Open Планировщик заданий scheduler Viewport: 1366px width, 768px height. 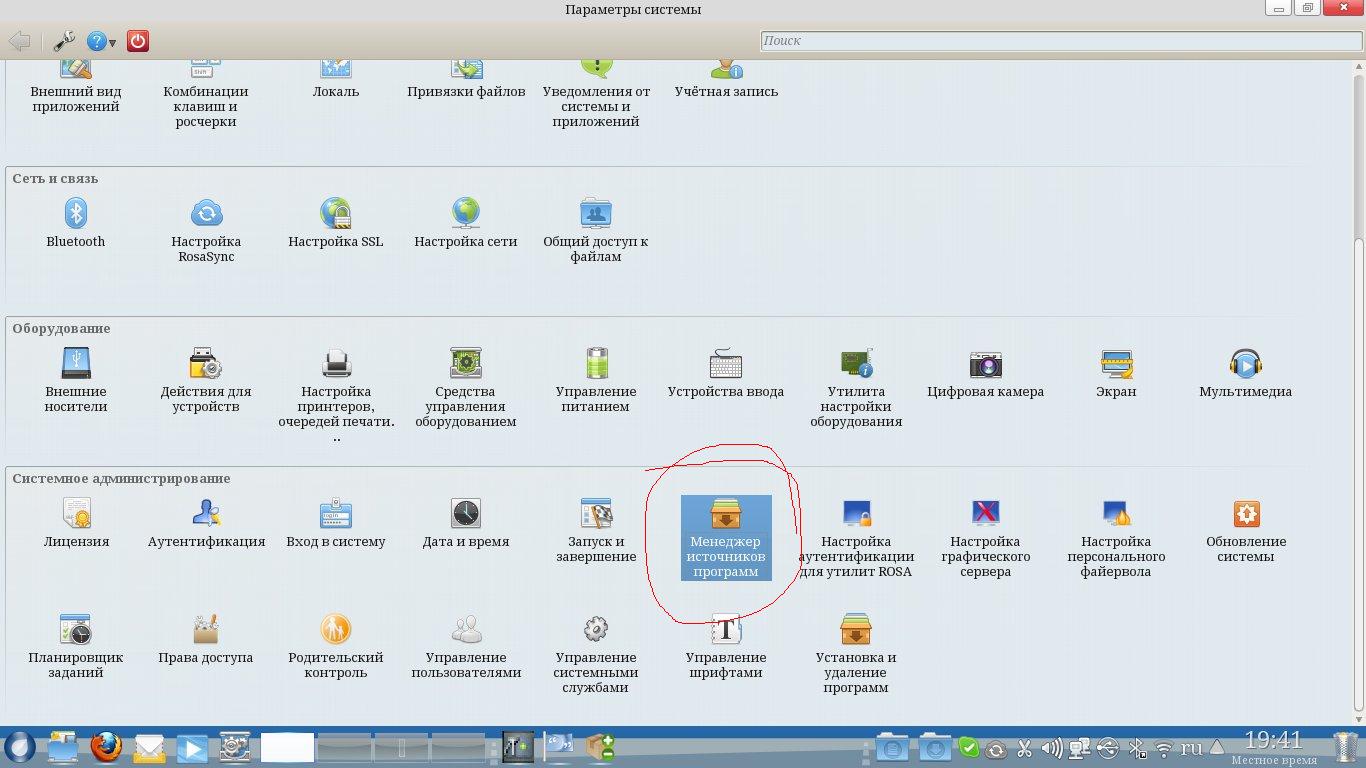[76, 645]
